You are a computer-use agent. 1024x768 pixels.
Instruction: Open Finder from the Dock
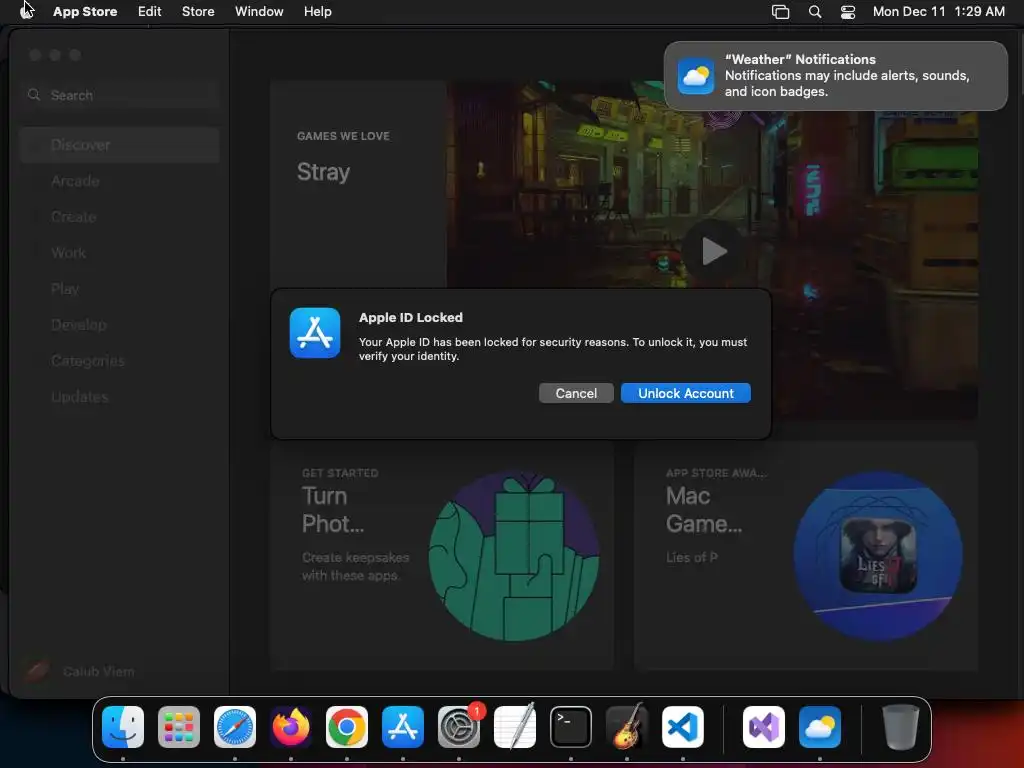(x=123, y=727)
